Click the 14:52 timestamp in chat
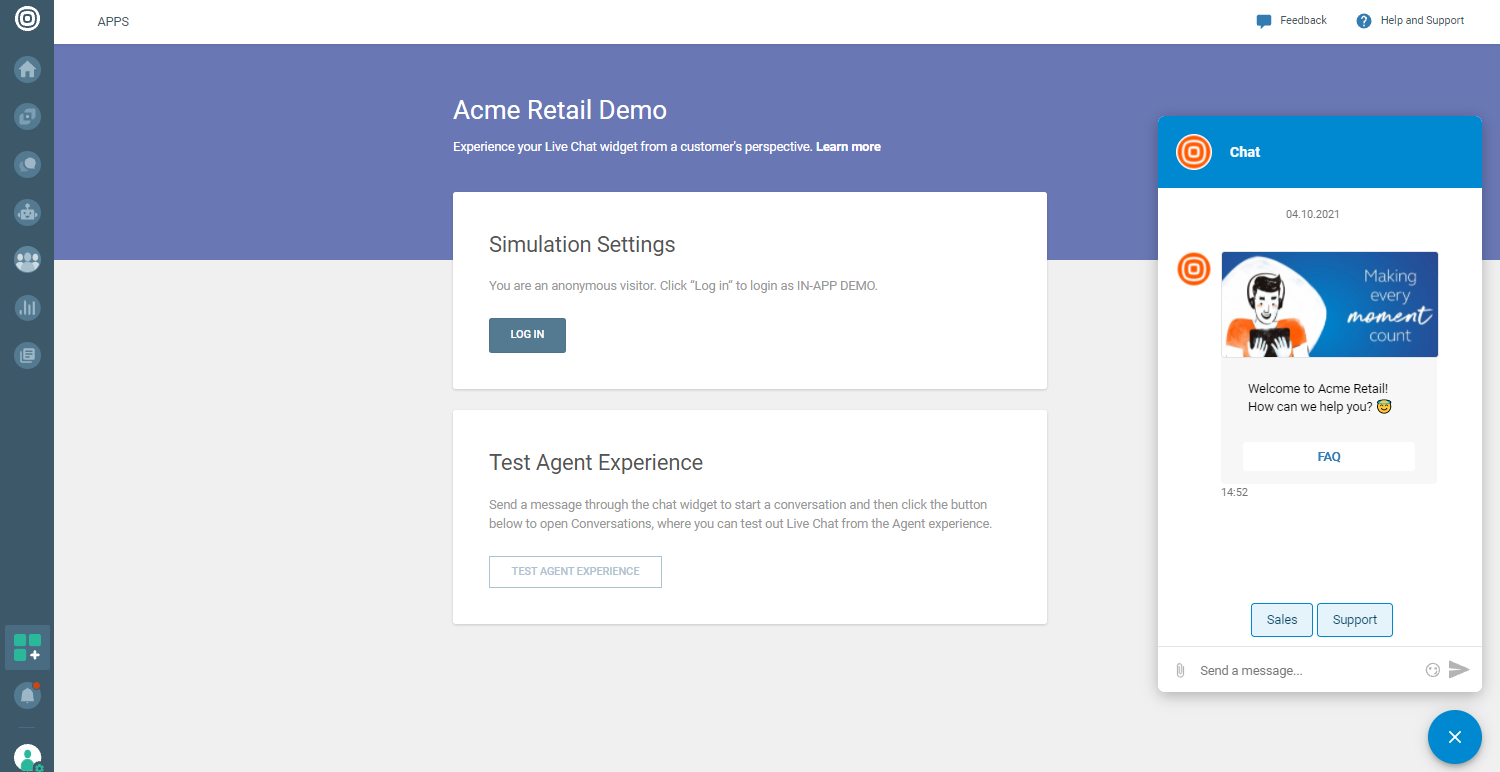The height and width of the screenshot is (772, 1500). [x=1234, y=492]
